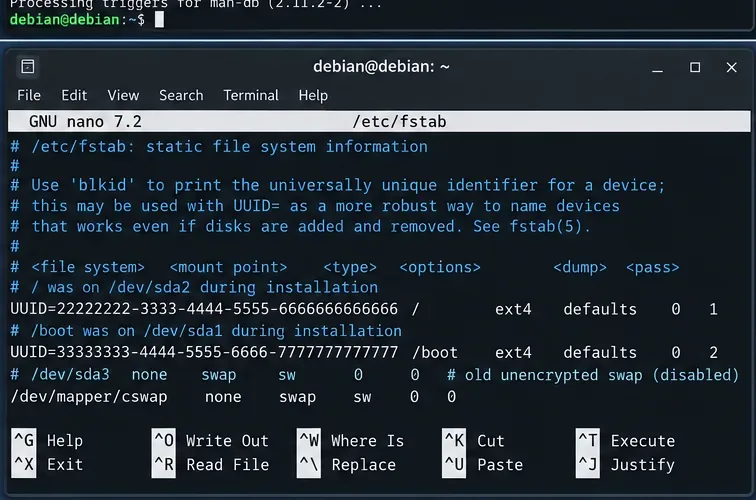Click the ^O Write Out shortcut
756x500 pixels.
click(x=210, y=440)
